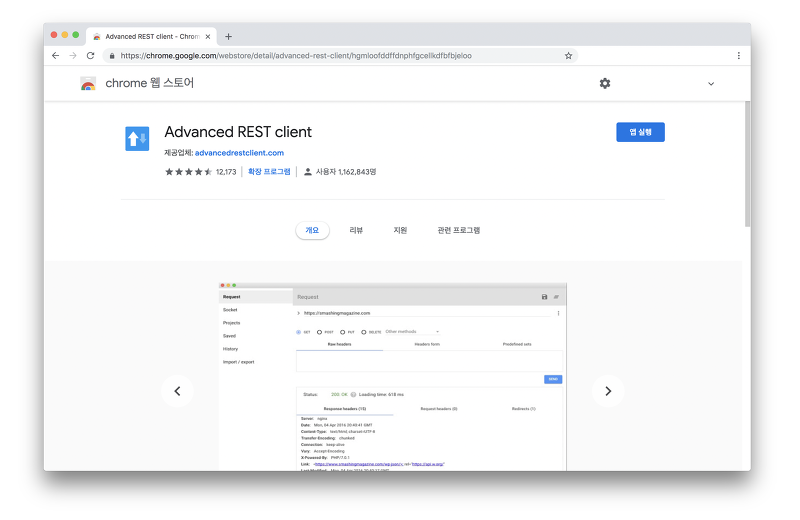
Task: Click the star rating
Action: click(x=188, y=172)
